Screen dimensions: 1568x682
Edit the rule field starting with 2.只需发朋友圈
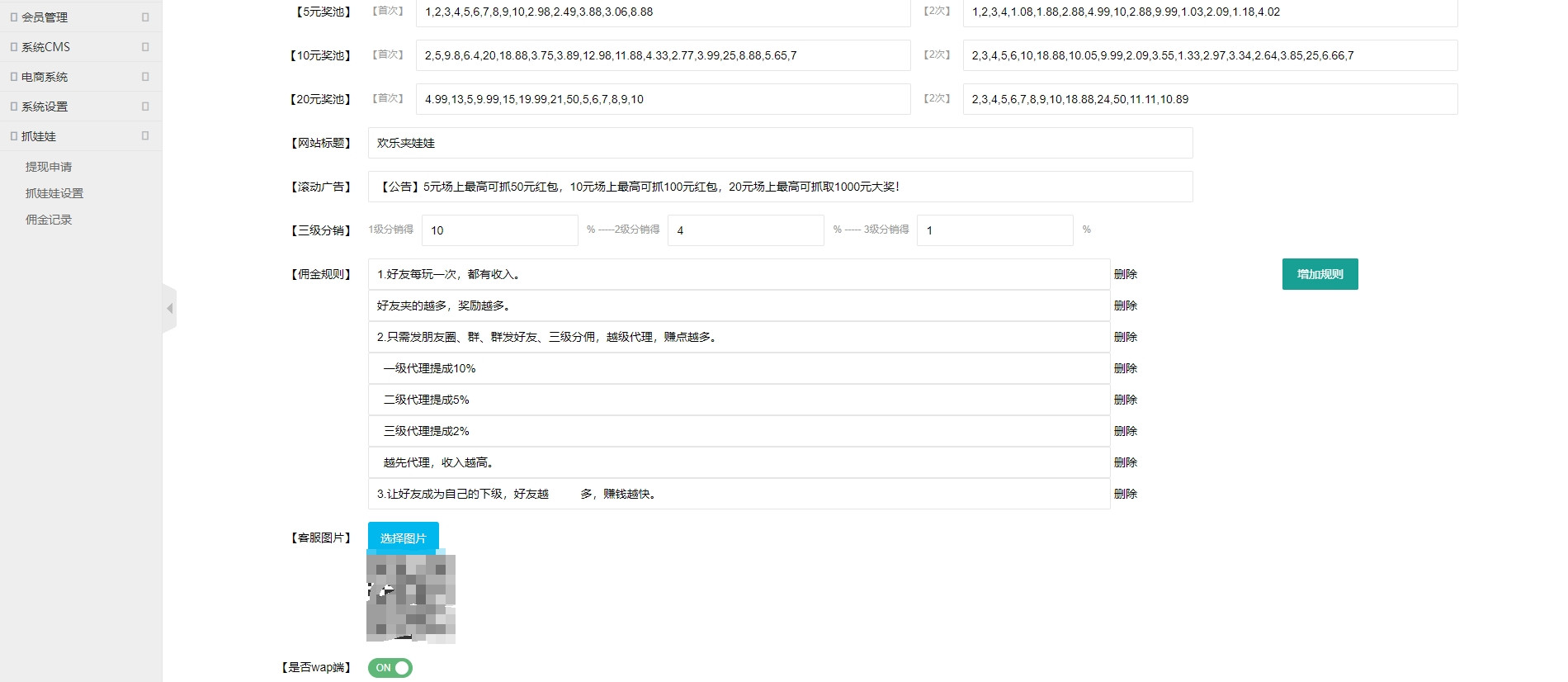[739, 337]
